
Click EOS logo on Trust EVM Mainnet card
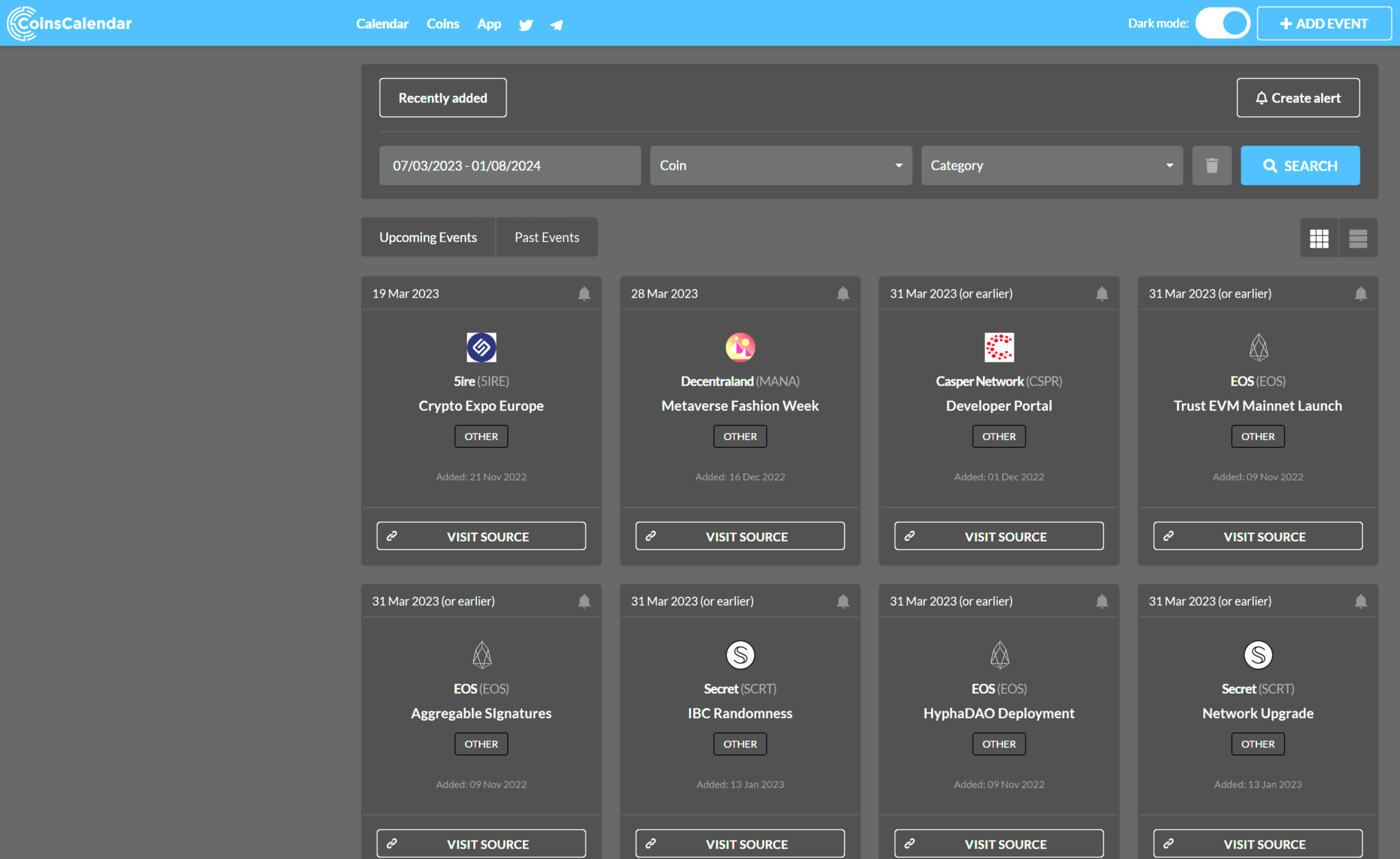tap(1258, 347)
